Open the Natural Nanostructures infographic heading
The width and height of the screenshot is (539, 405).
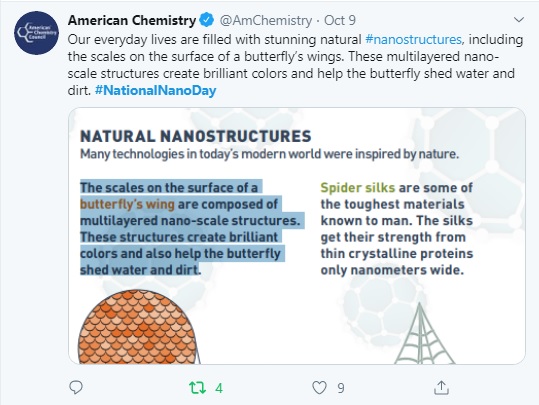pyautogui.click(x=196, y=136)
